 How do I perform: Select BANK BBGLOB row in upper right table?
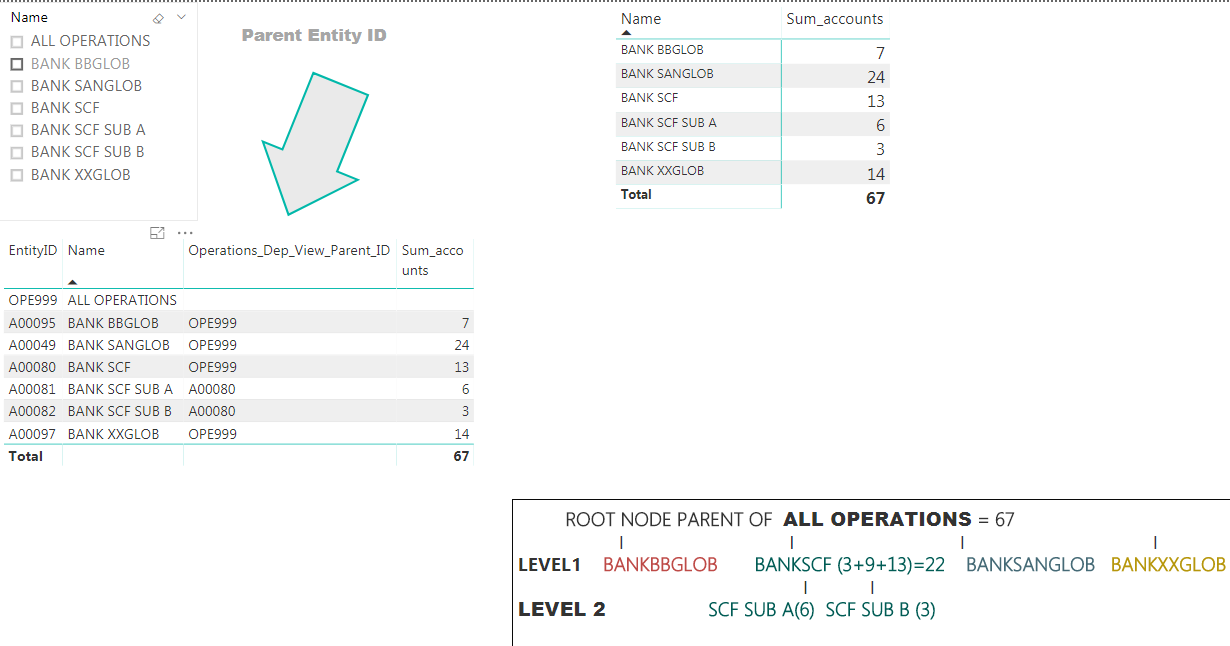click(751, 50)
